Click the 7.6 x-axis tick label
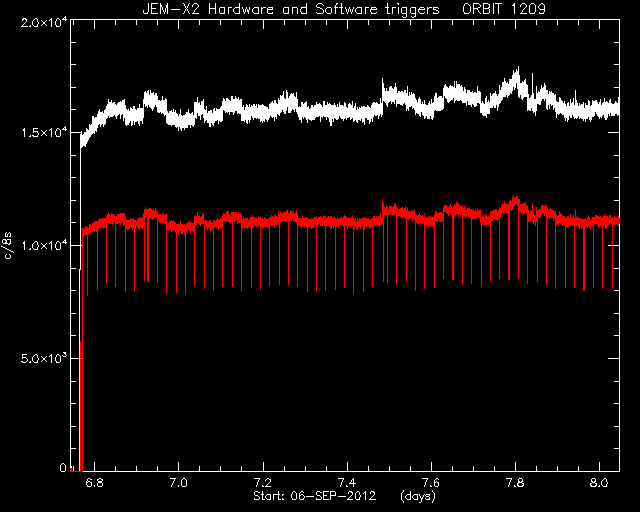 pos(431,483)
